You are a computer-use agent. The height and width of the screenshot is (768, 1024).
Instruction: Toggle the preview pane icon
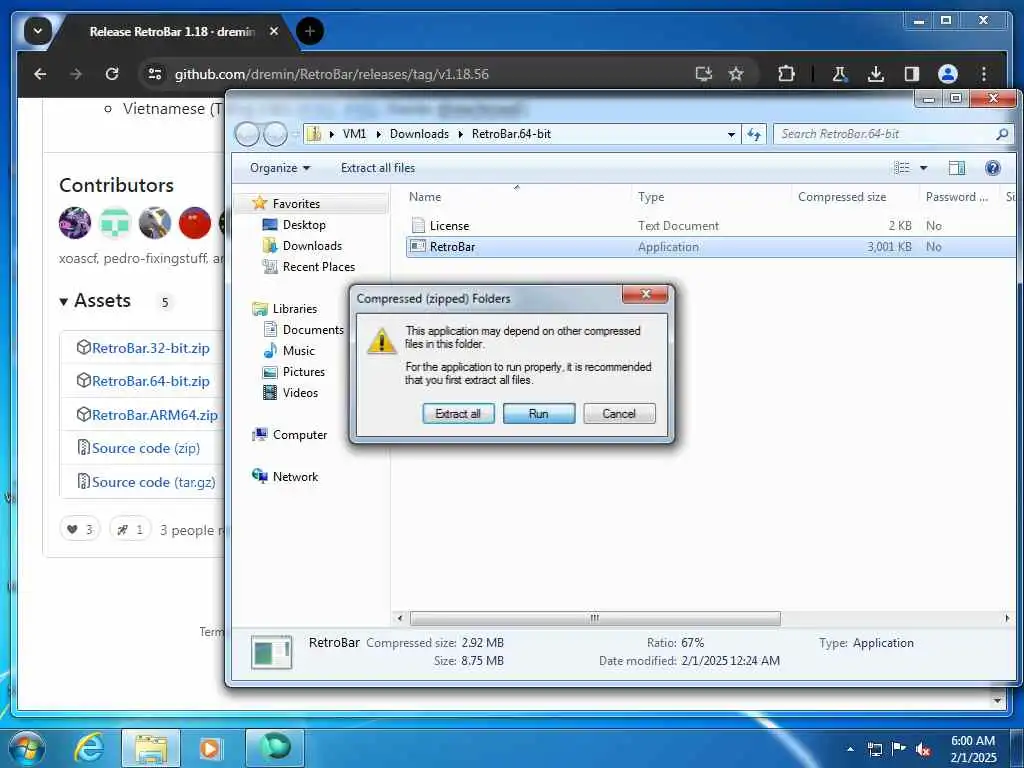[956, 168]
